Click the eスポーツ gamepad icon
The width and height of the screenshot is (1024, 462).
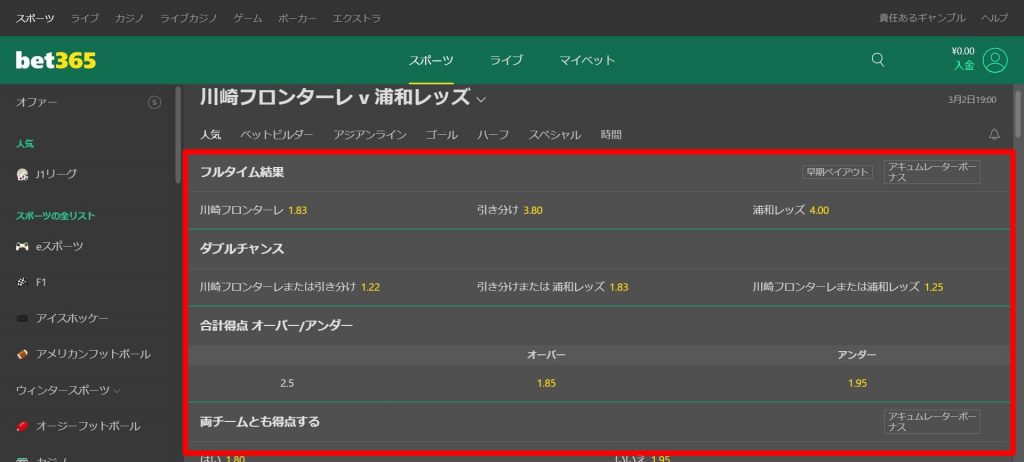tap(22, 246)
